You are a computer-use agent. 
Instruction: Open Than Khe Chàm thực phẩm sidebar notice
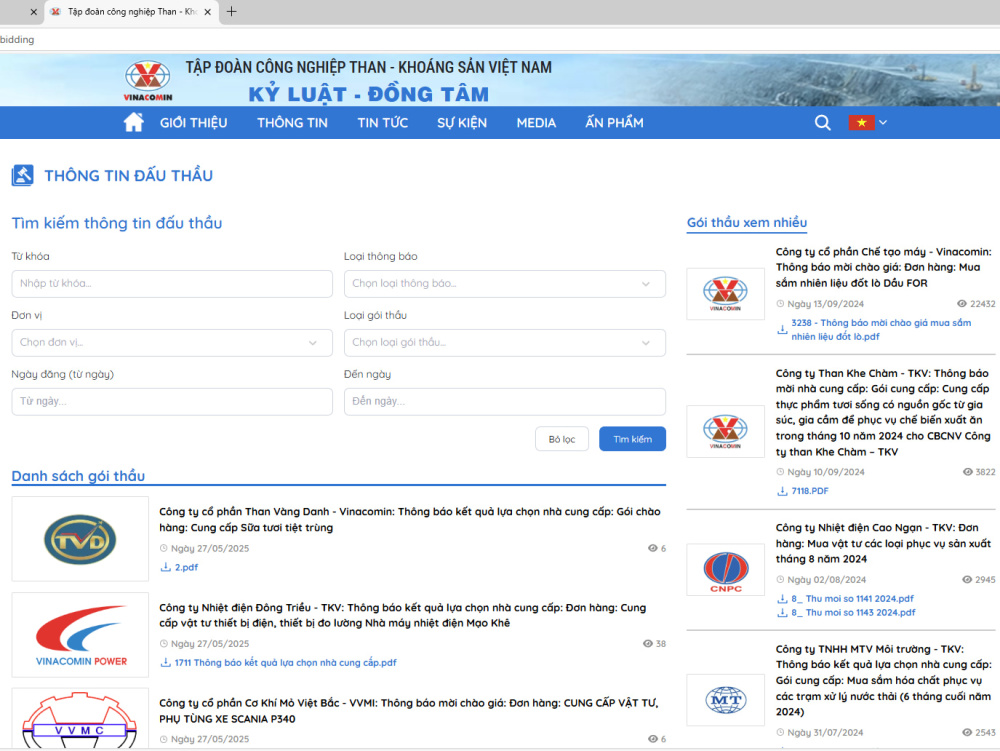(883, 412)
